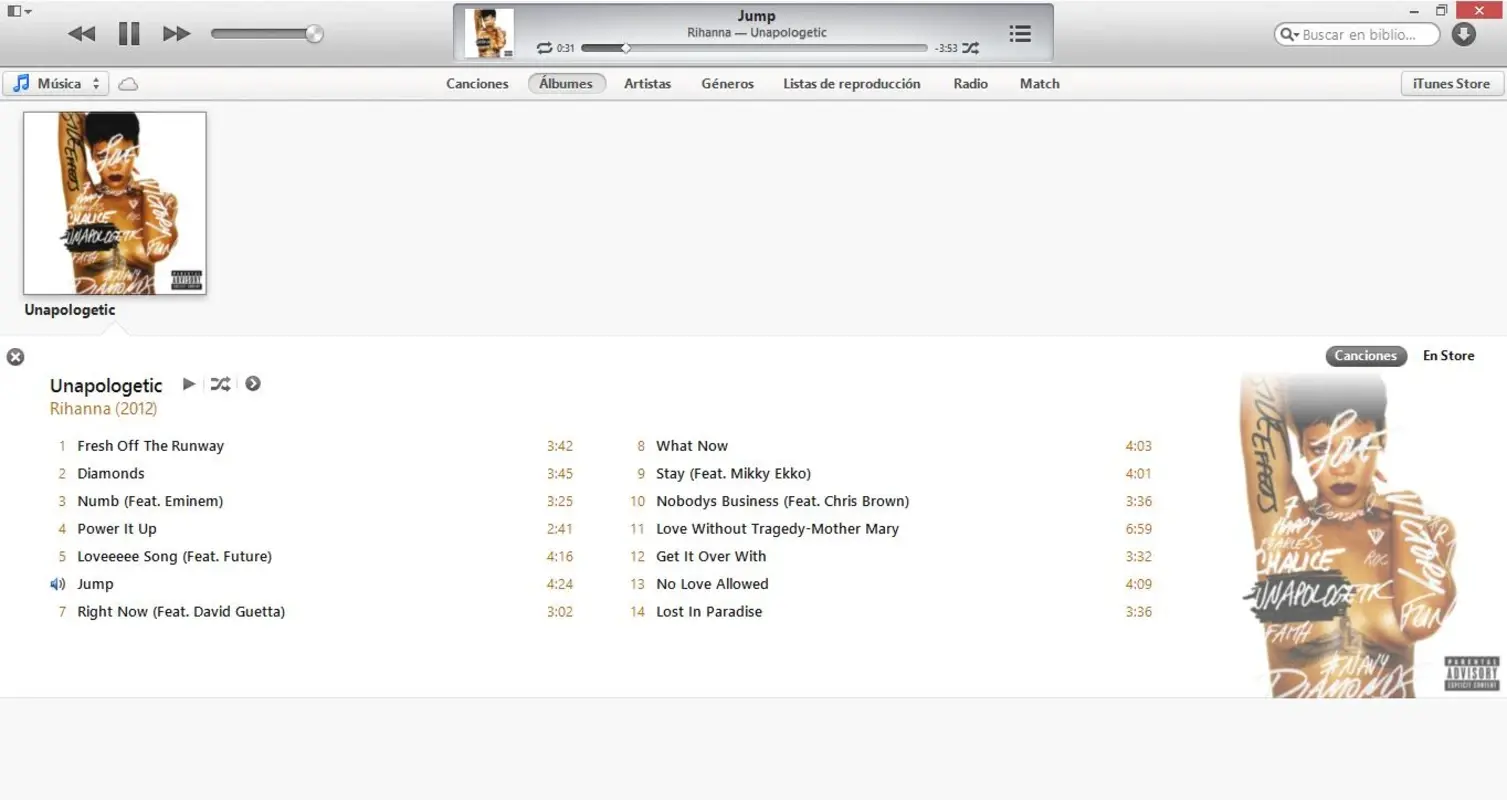Click the cloud icon beside Música
The image size is (1507, 800).
(128, 84)
